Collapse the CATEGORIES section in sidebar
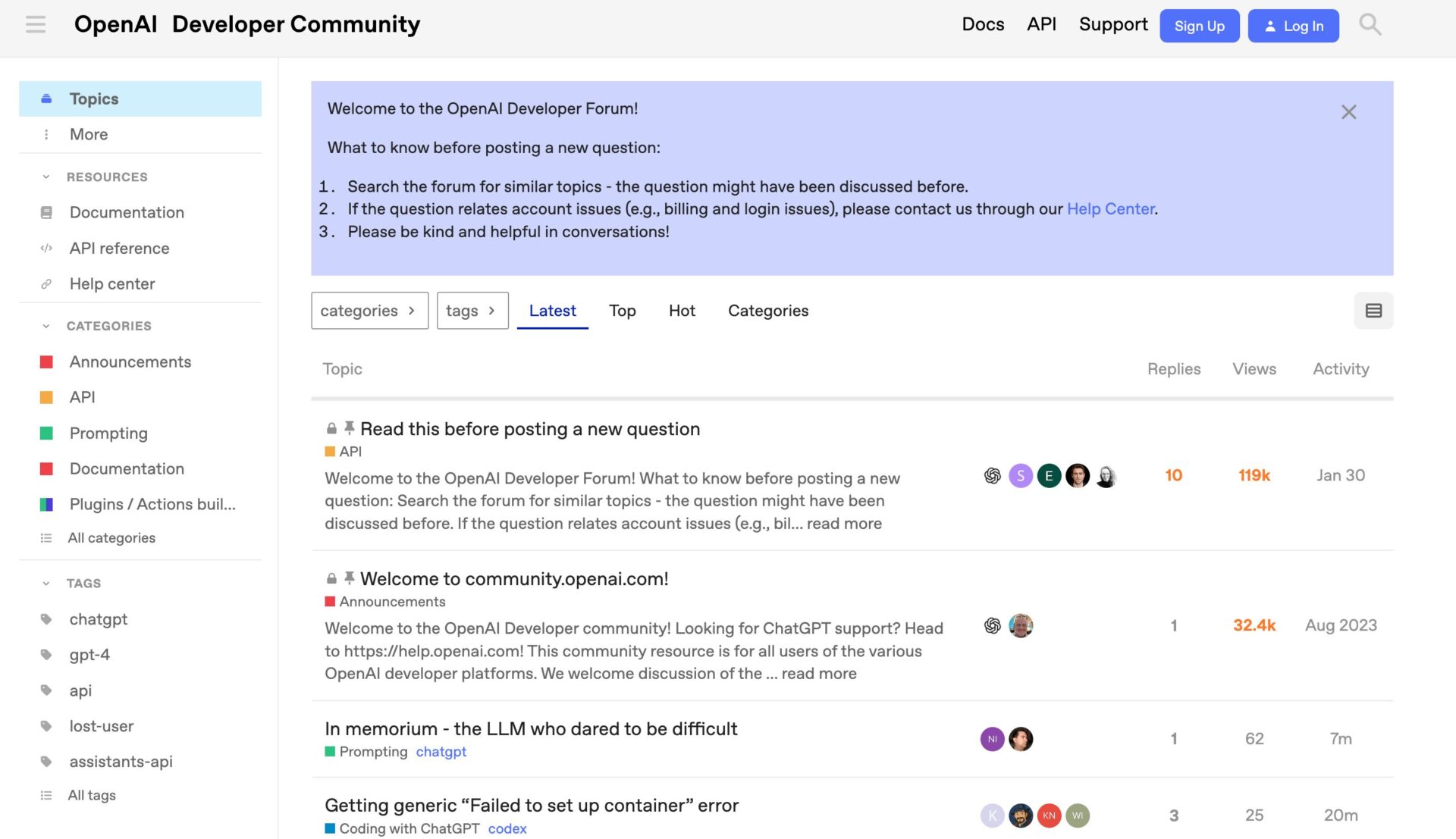 pos(45,325)
